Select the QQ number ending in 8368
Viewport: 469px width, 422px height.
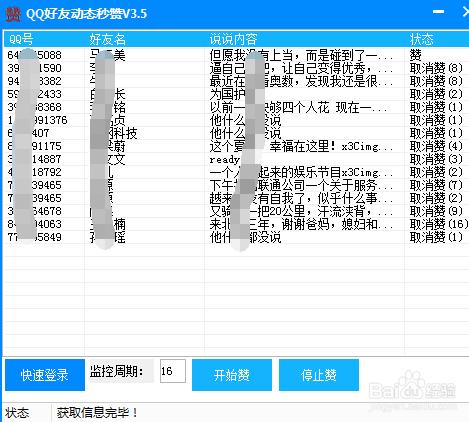pos(35,107)
